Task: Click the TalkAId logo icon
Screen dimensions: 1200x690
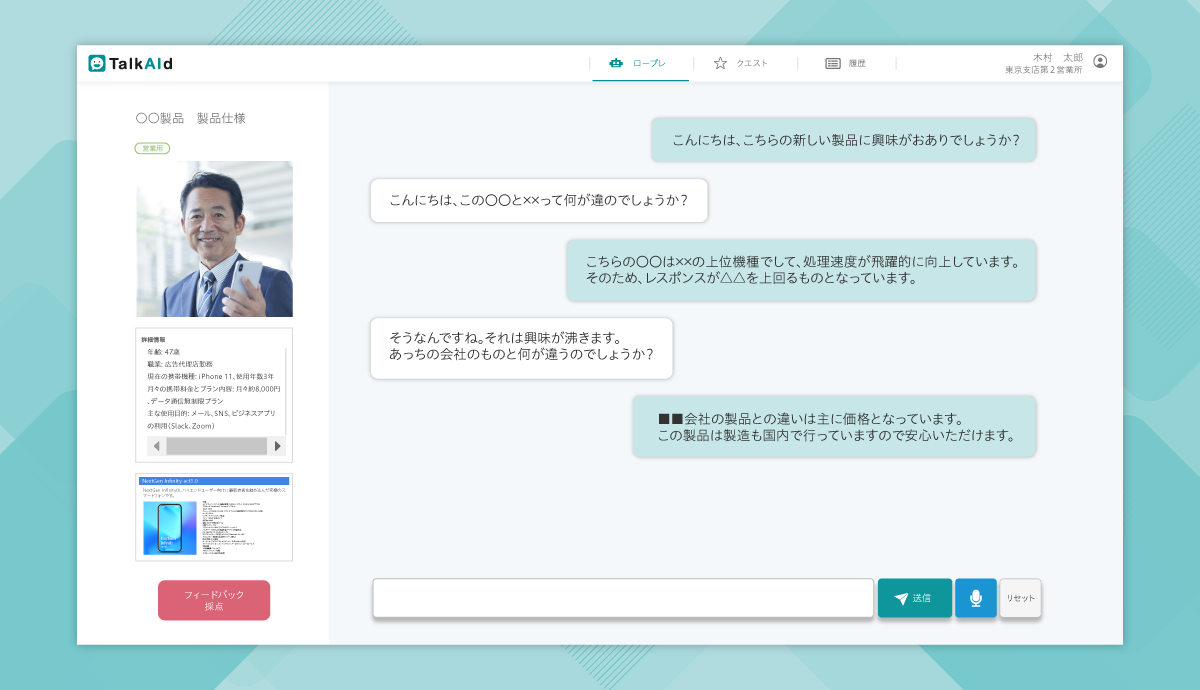Action: (x=97, y=63)
